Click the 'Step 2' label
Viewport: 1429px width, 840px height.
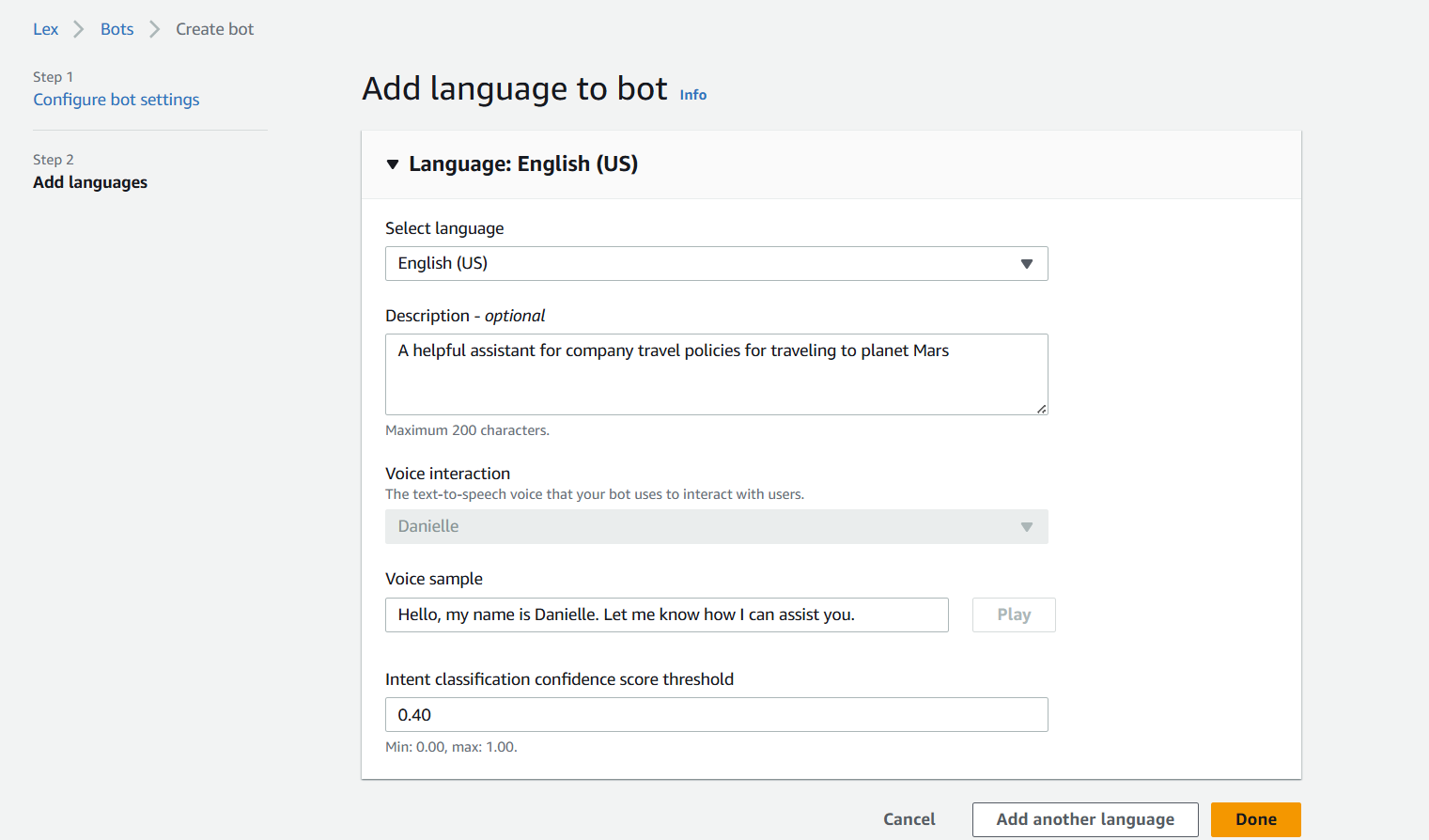click(53, 160)
